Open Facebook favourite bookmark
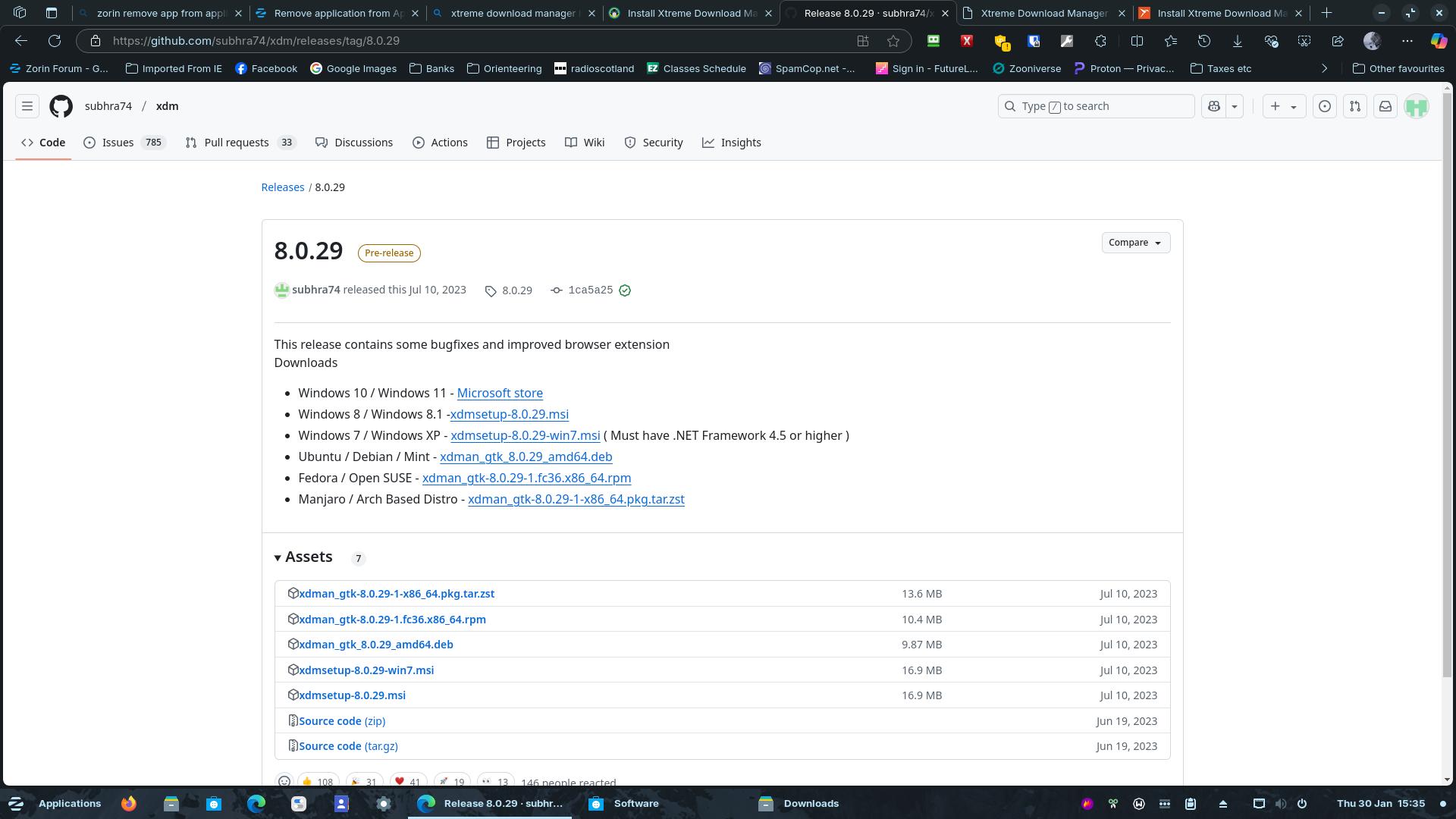Image resolution: width=1456 pixels, height=819 pixels. click(x=265, y=68)
